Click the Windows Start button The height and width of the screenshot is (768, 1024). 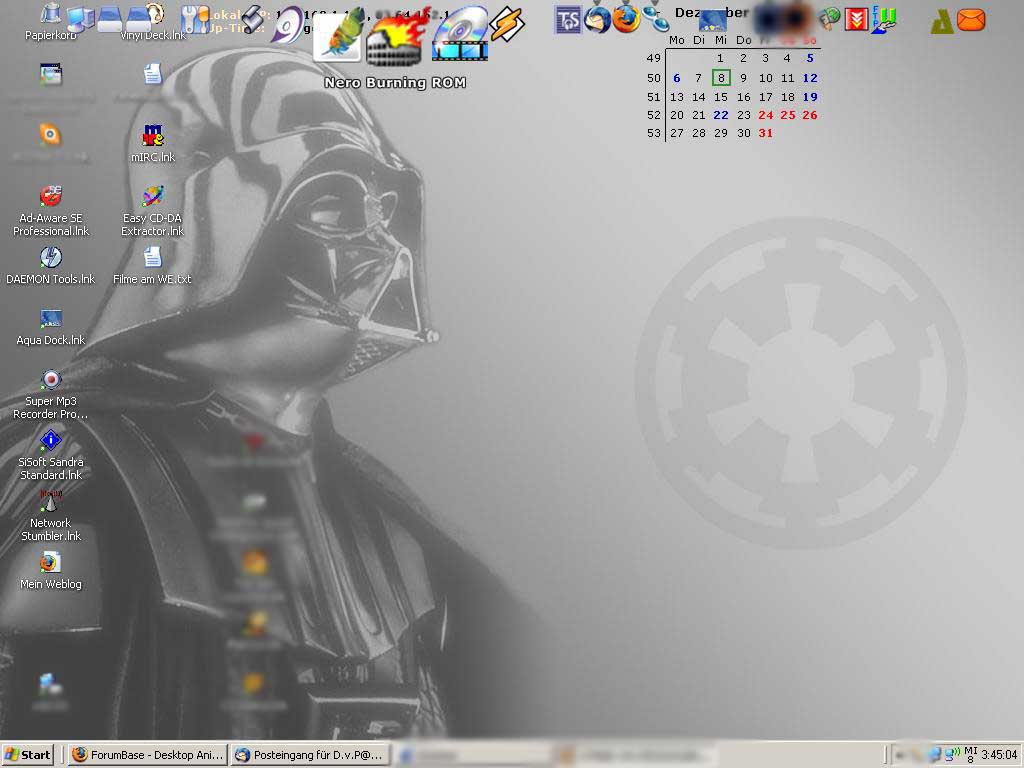[x=27, y=755]
